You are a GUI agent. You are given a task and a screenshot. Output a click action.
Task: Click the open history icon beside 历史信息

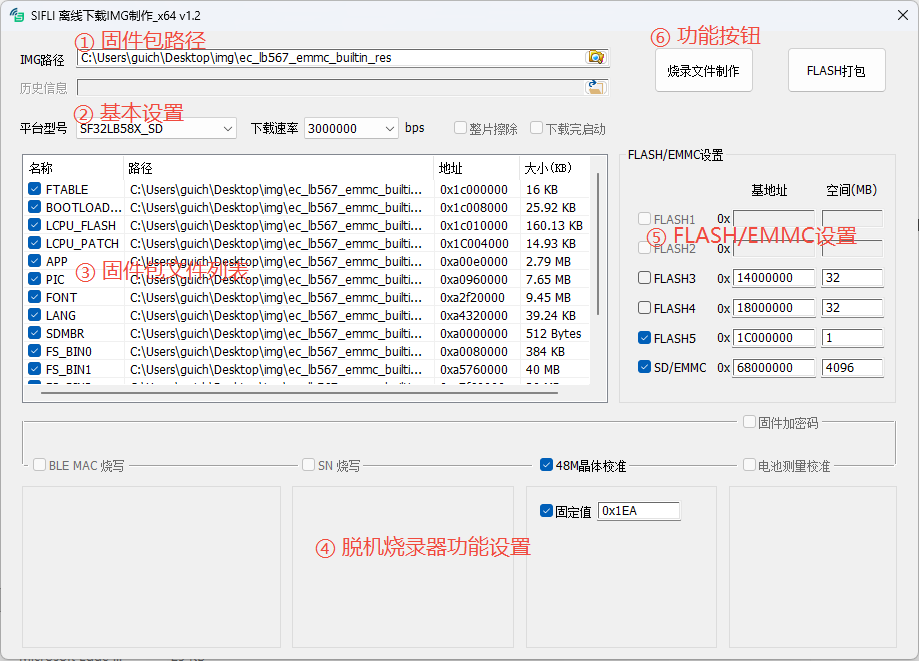pyautogui.click(x=596, y=86)
